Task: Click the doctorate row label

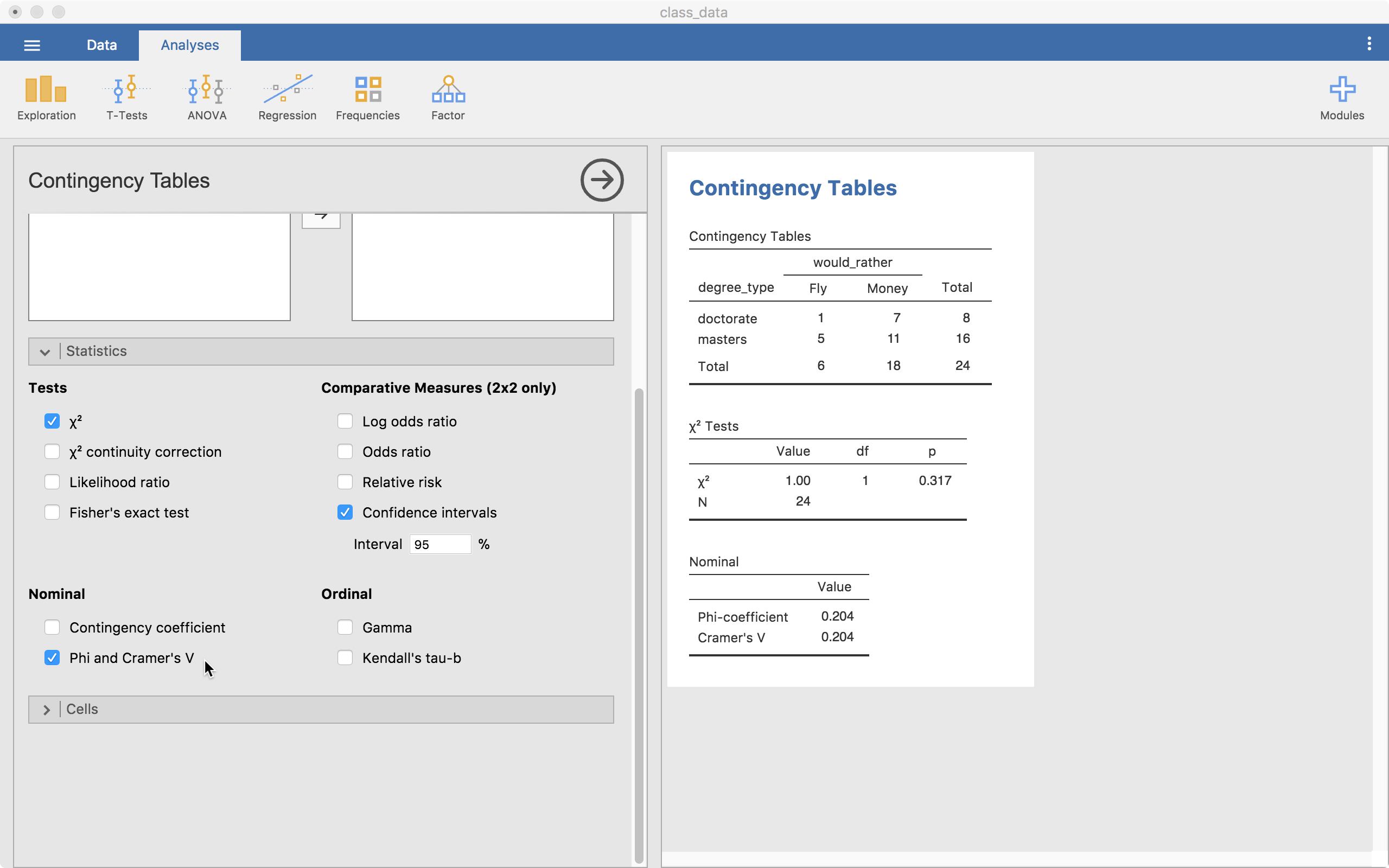Action: [727, 318]
